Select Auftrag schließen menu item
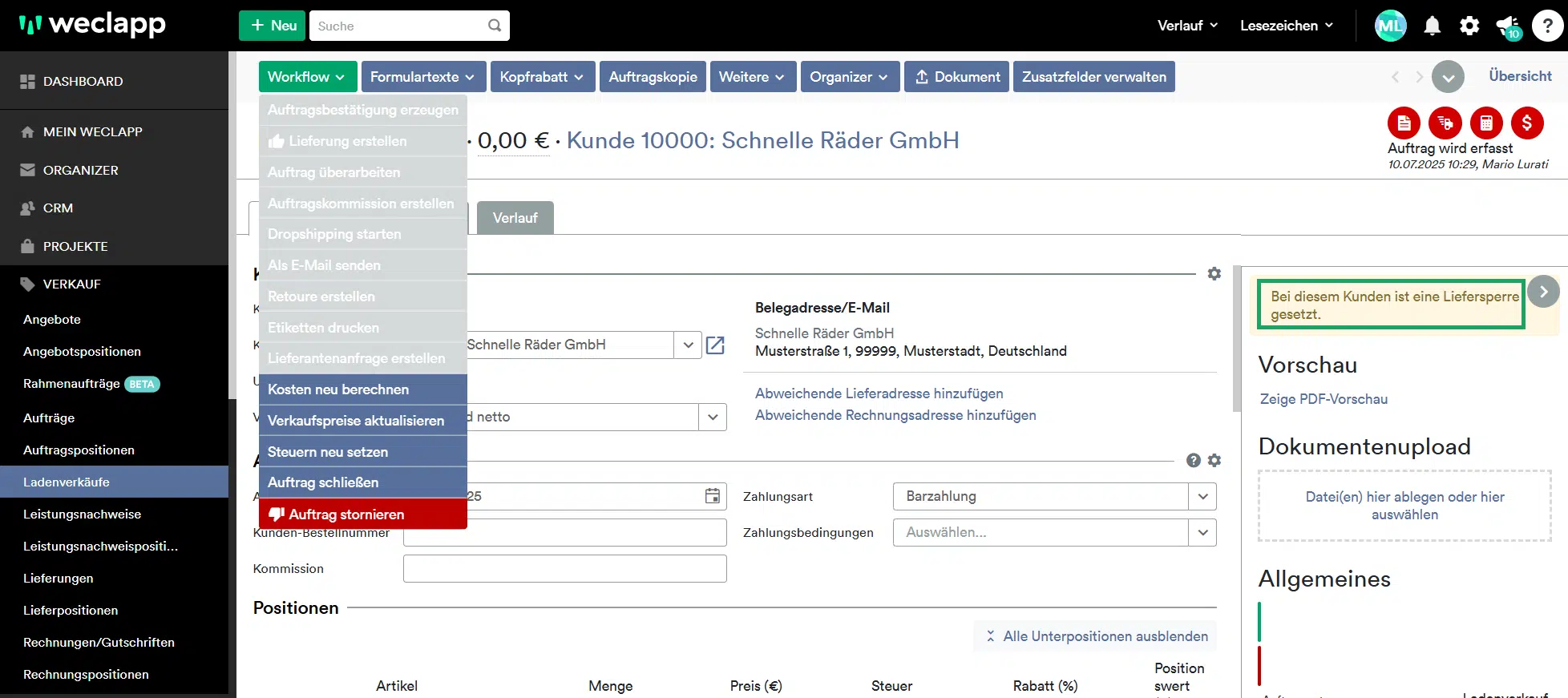1568x698 pixels. (x=362, y=482)
